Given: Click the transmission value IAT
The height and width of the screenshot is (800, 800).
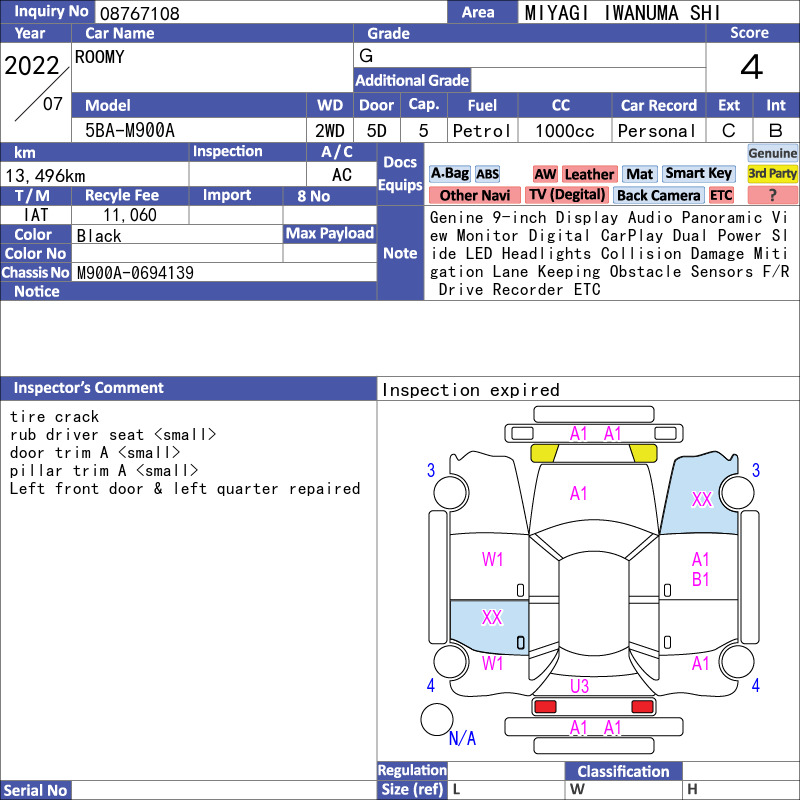Looking at the screenshot, I should (x=36, y=215).
